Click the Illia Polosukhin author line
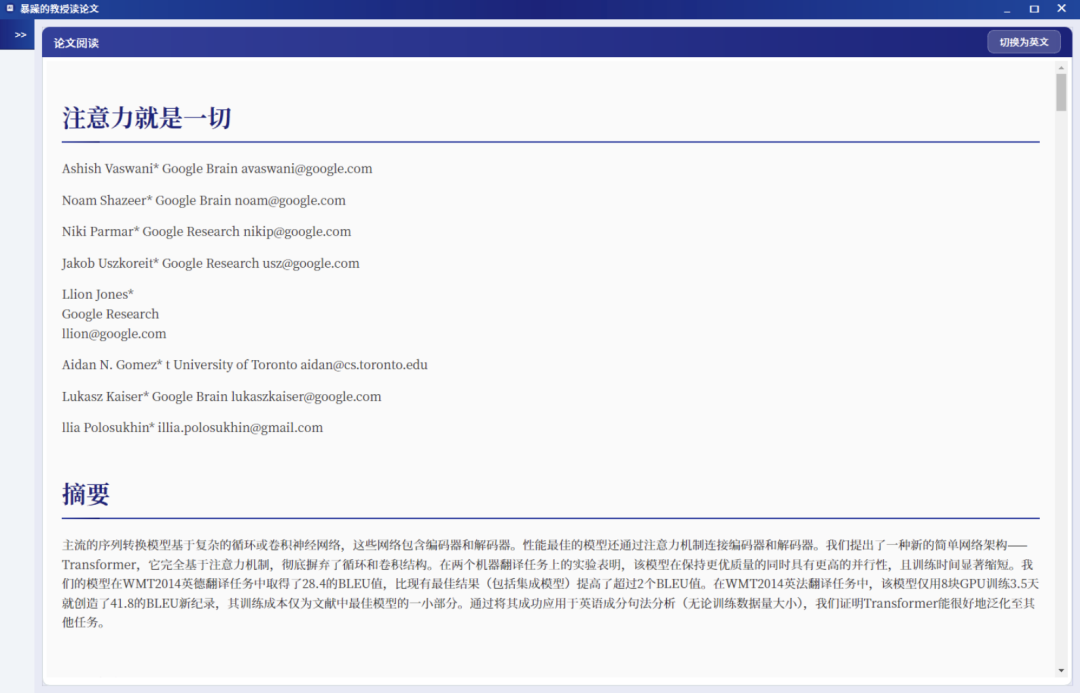The width and height of the screenshot is (1080, 693). click(192, 428)
